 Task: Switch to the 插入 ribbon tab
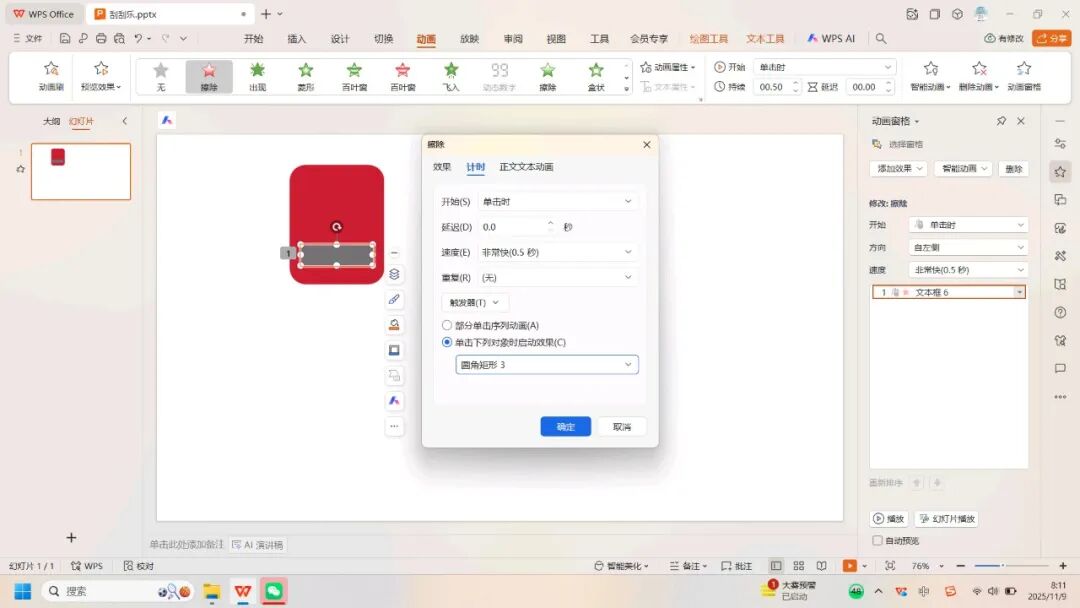(x=295, y=38)
